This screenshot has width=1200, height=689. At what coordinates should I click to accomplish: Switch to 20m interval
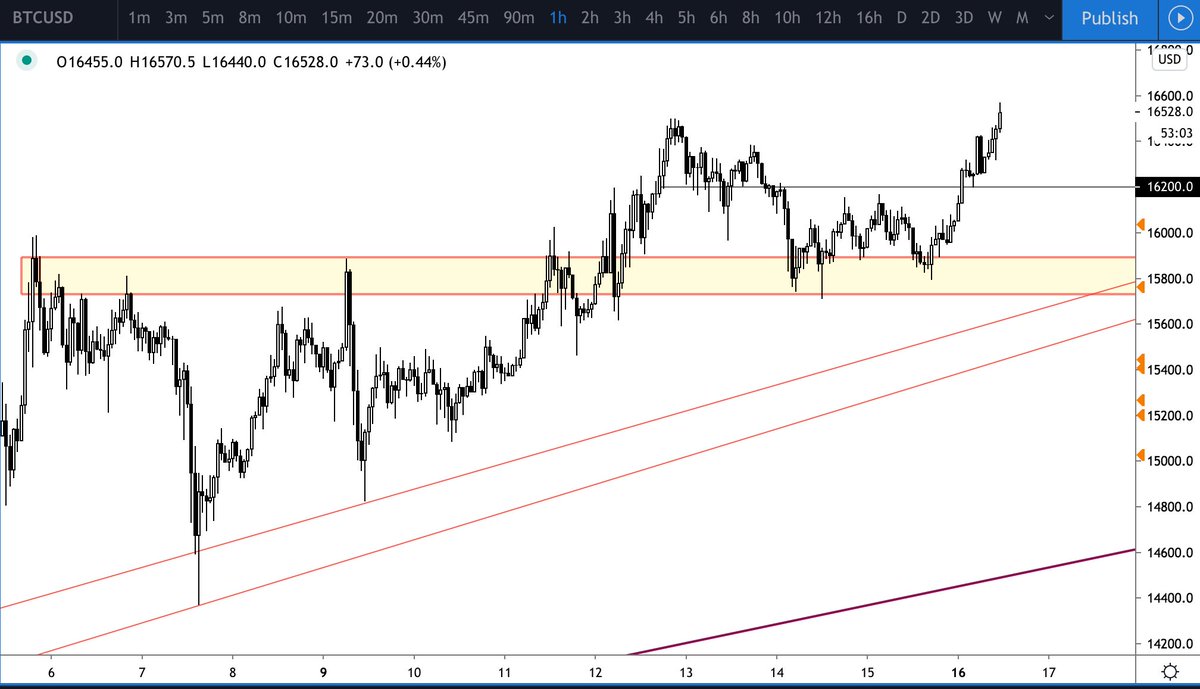click(x=382, y=18)
